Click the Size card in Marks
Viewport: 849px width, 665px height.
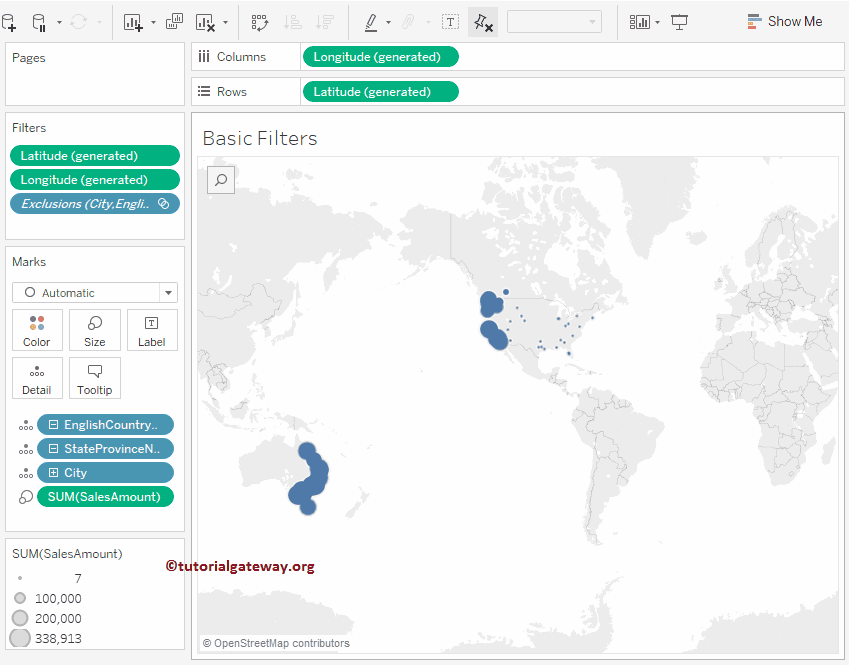[94, 330]
